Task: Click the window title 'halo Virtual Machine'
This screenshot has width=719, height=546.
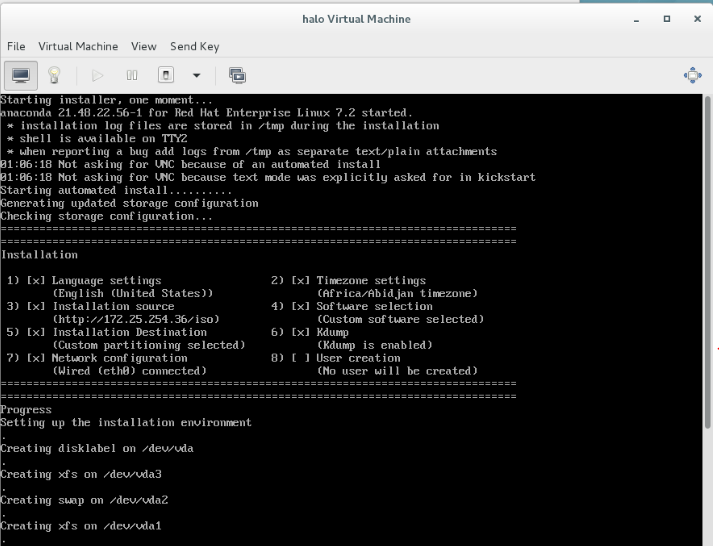Action: coord(356,19)
